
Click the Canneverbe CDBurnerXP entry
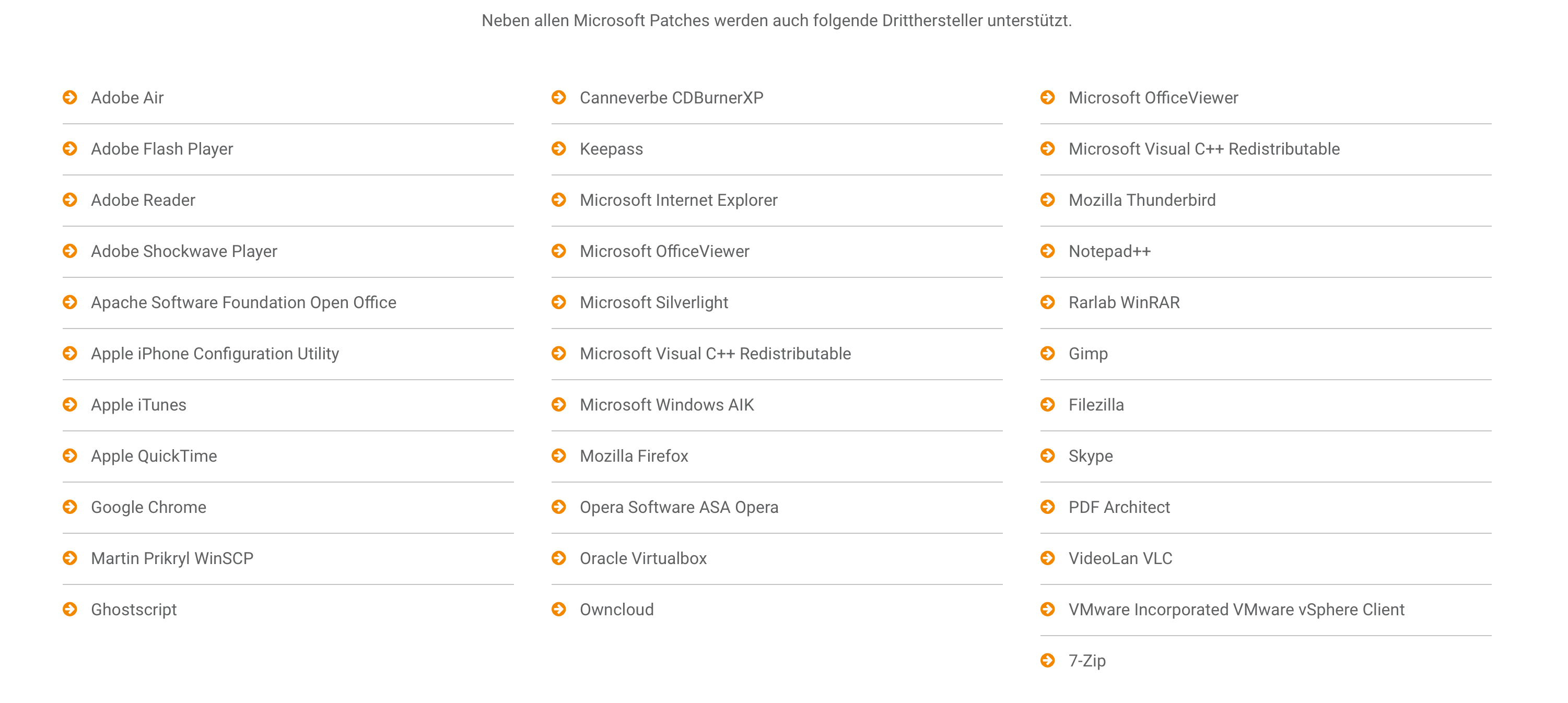tap(777, 98)
